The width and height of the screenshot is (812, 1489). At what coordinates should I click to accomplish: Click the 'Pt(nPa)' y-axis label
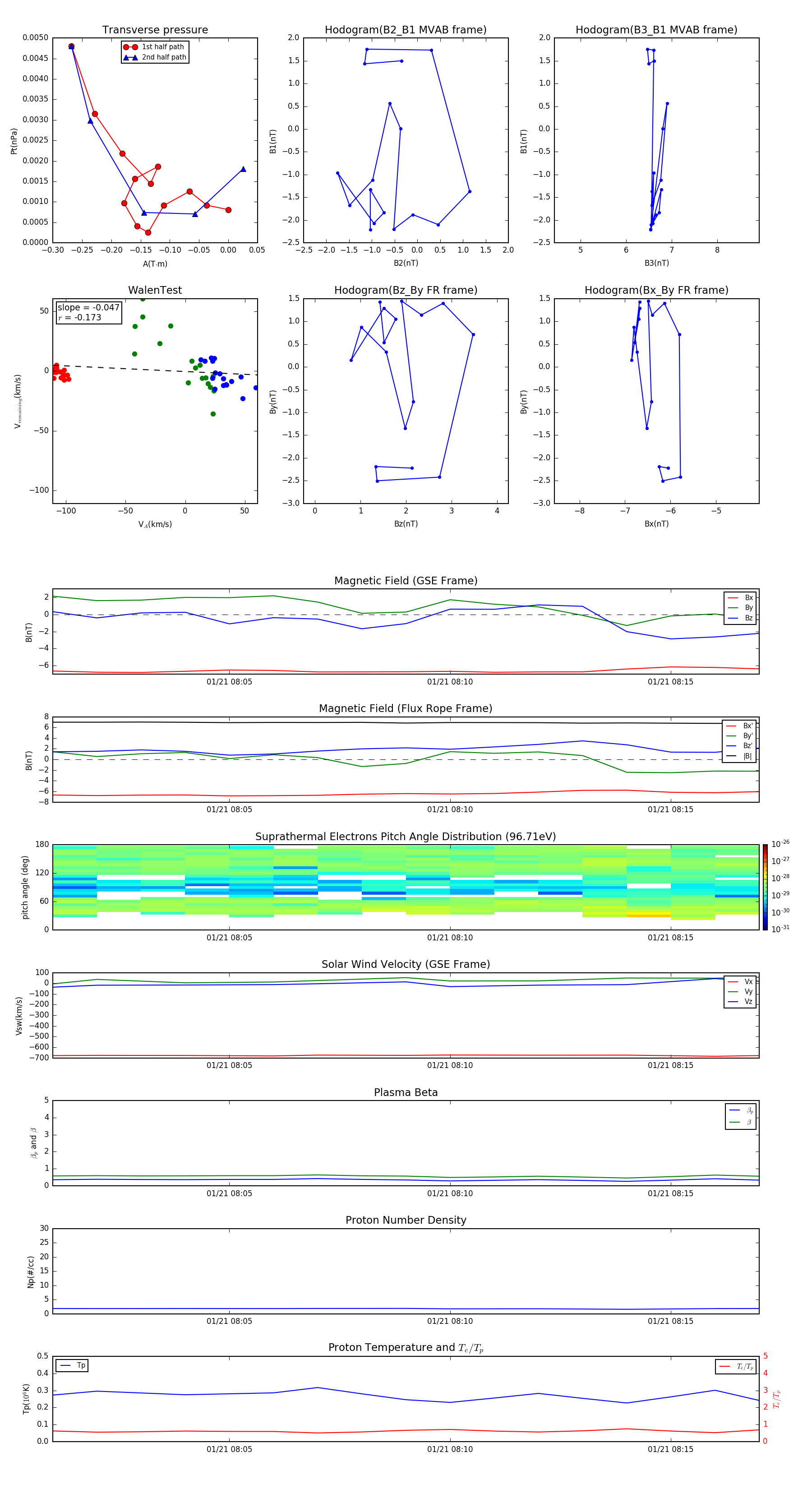tap(14, 140)
